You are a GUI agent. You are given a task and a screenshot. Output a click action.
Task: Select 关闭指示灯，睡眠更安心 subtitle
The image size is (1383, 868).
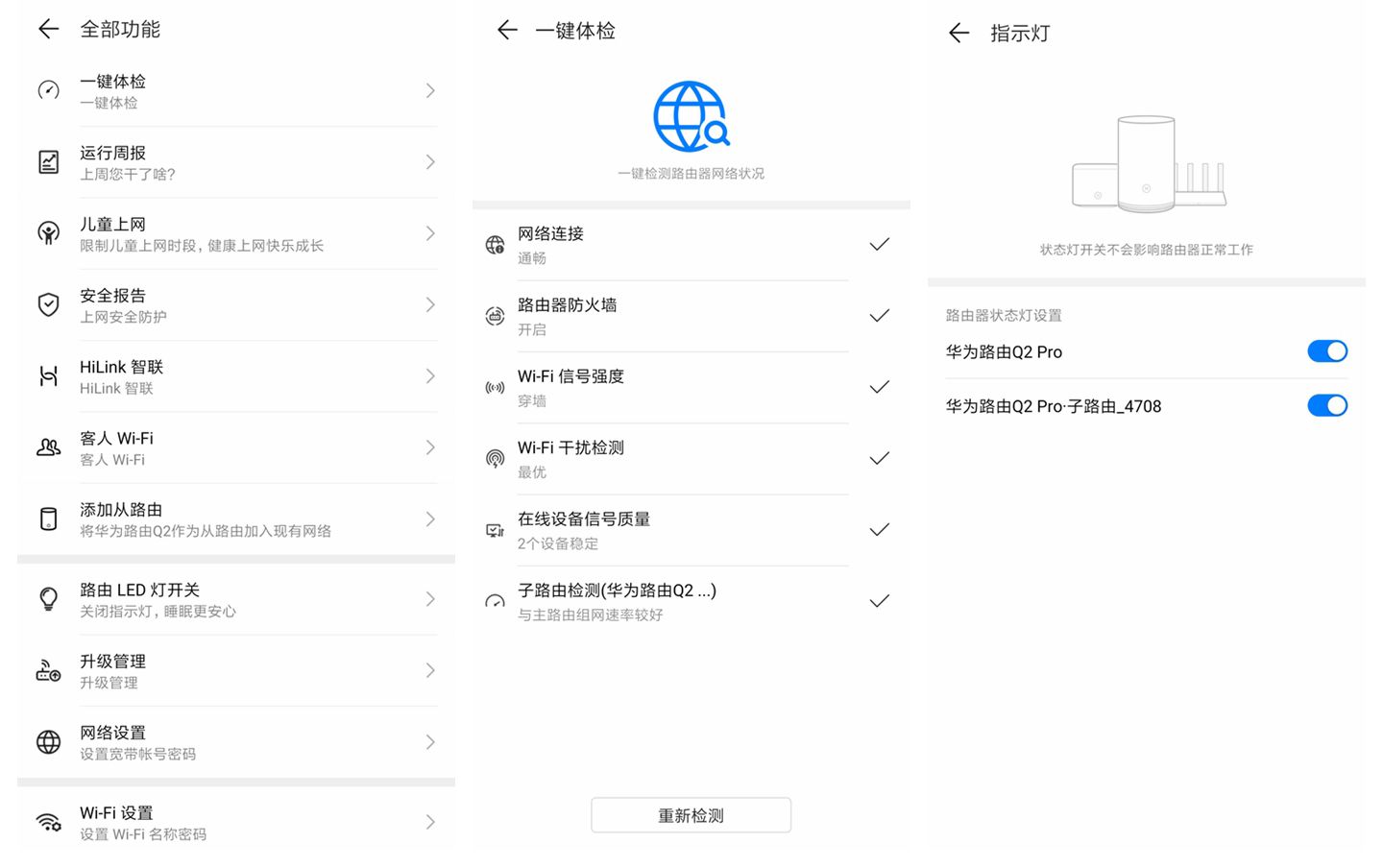[158, 612]
